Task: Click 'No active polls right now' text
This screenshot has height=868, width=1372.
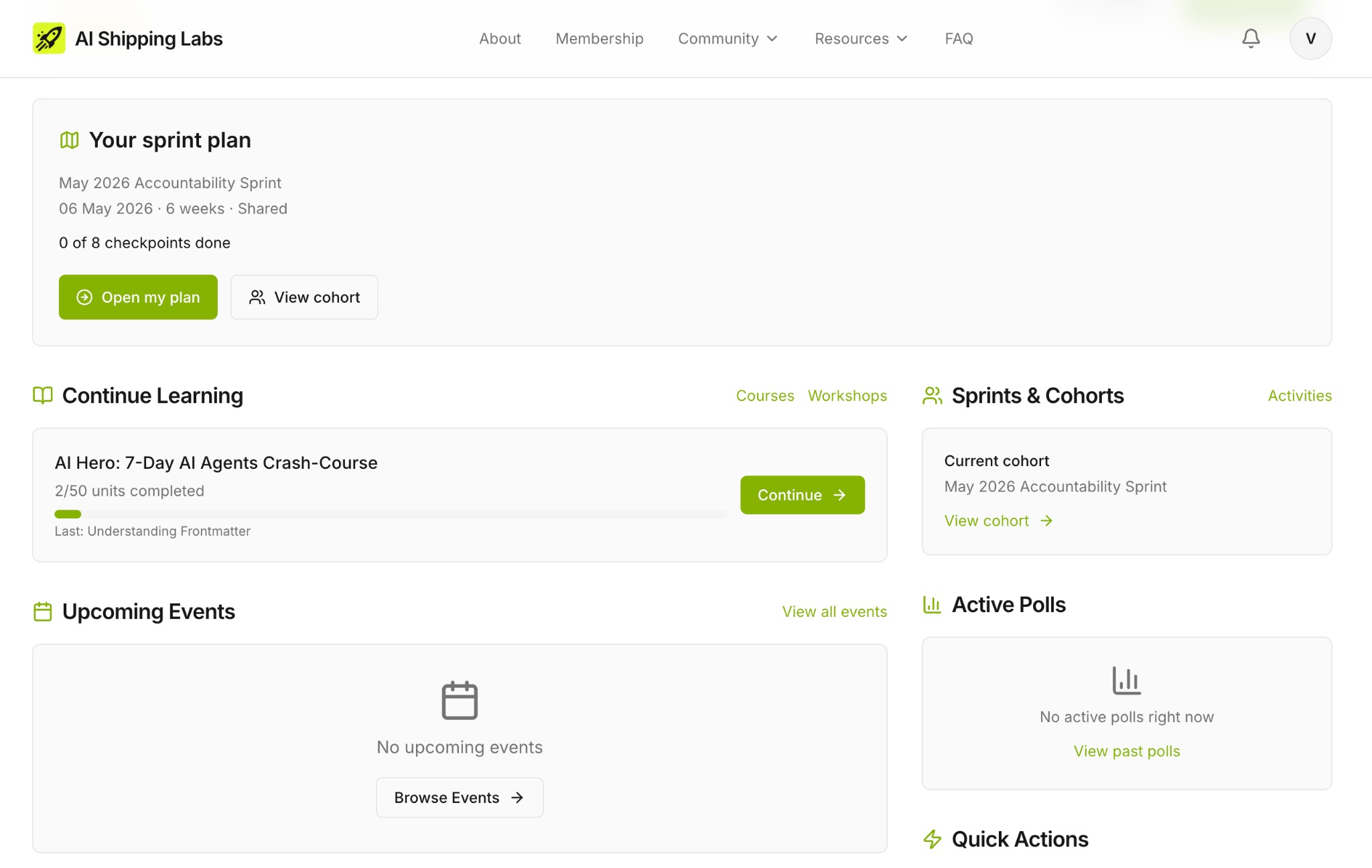Action: (x=1127, y=717)
